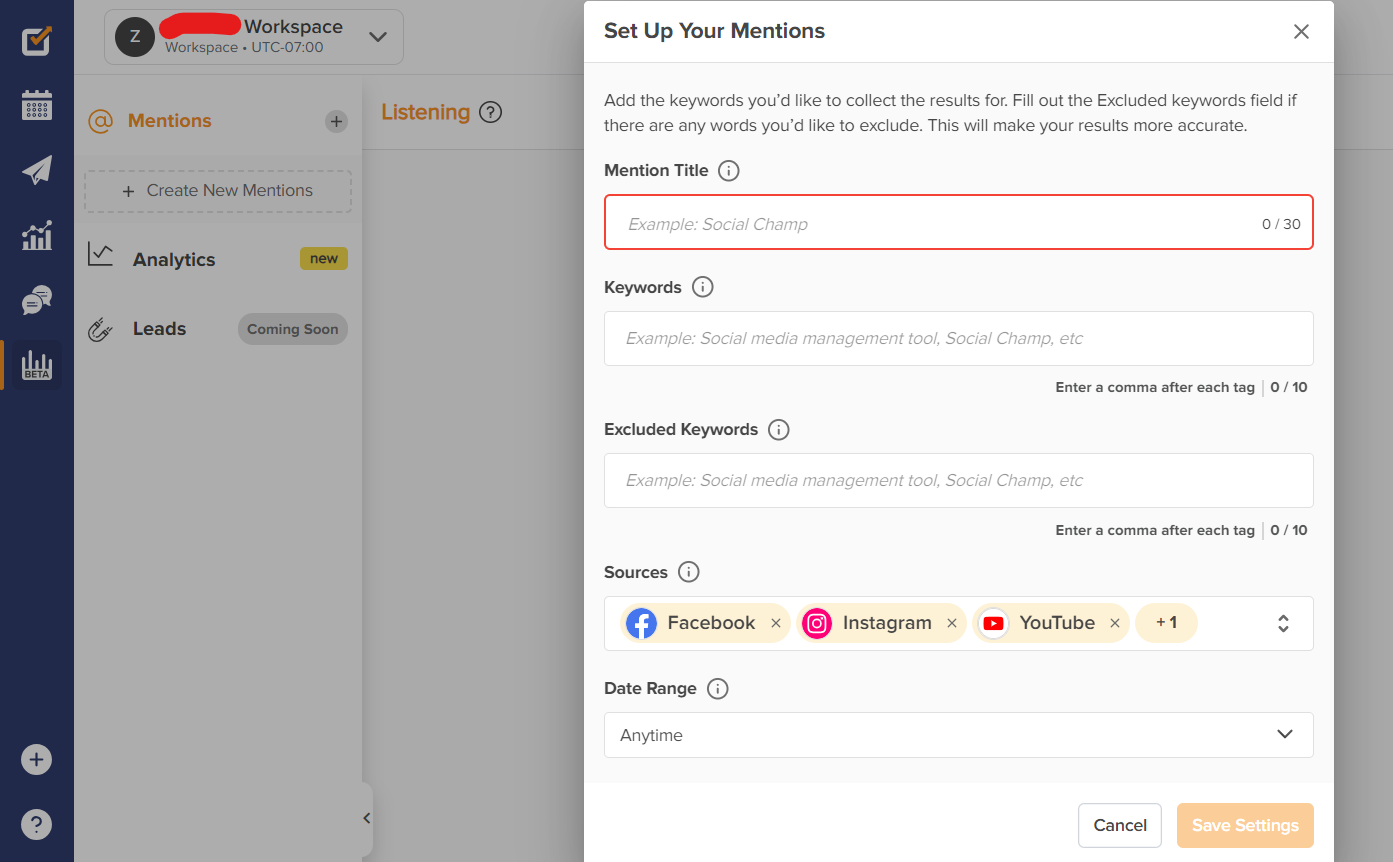Open Analytics chart icon in sidebar

(36, 235)
